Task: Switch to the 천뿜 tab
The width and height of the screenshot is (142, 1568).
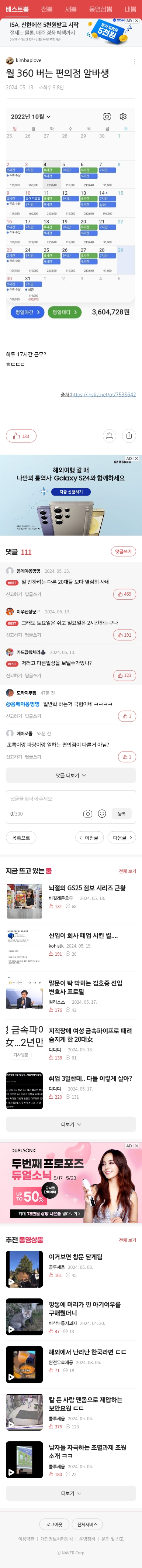Action: (47, 10)
